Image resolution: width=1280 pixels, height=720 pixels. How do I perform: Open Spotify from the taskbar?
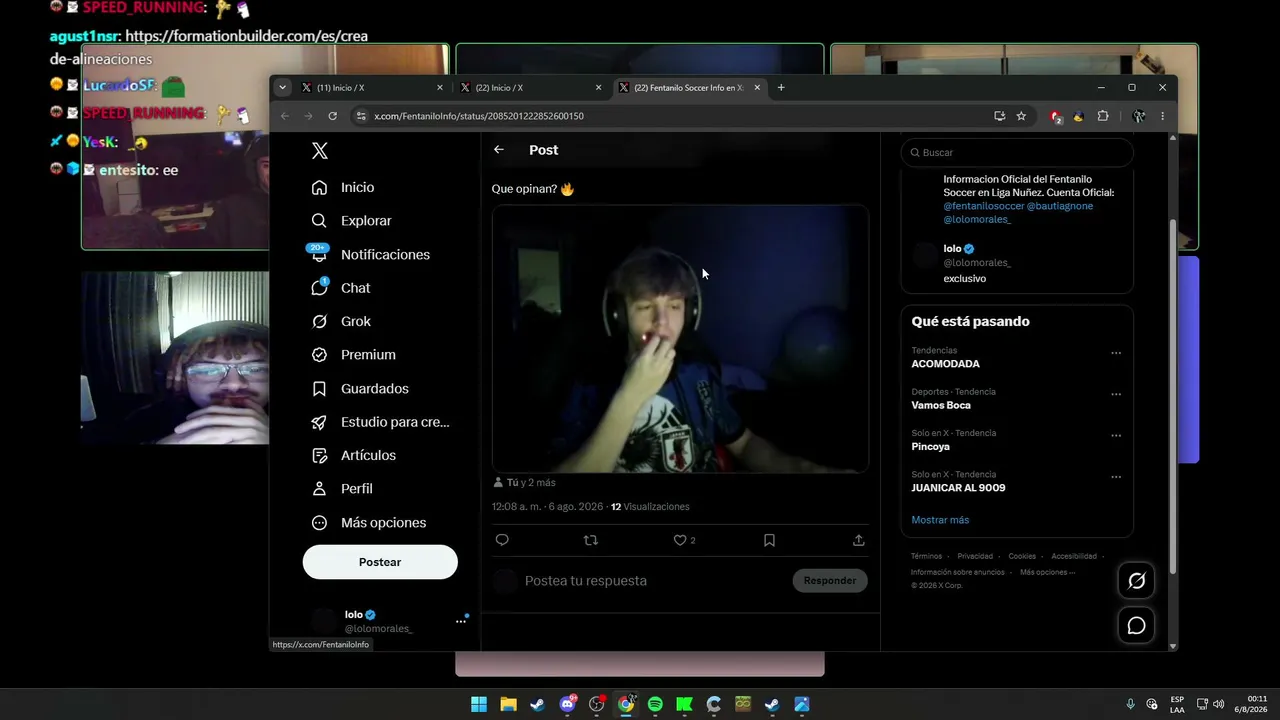point(655,704)
